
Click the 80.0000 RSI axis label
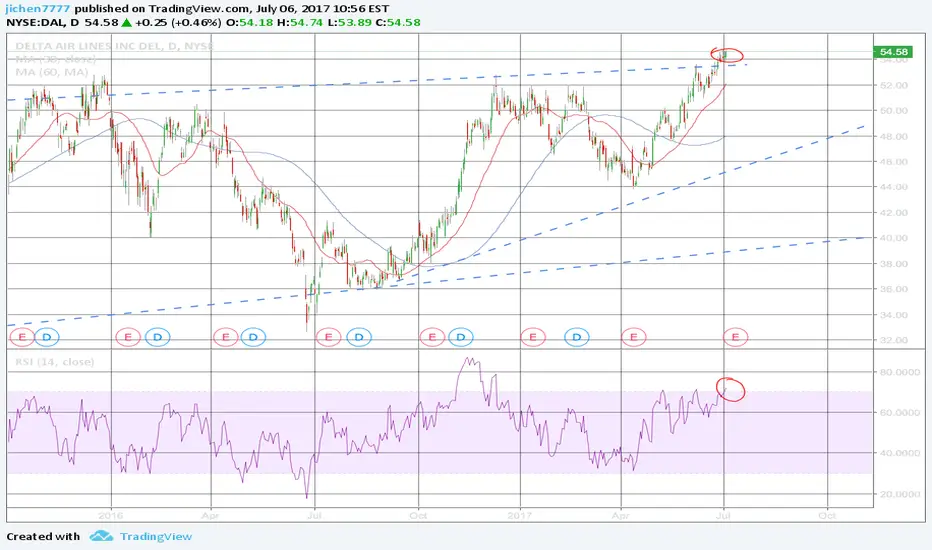pyautogui.click(x=899, y=372)
